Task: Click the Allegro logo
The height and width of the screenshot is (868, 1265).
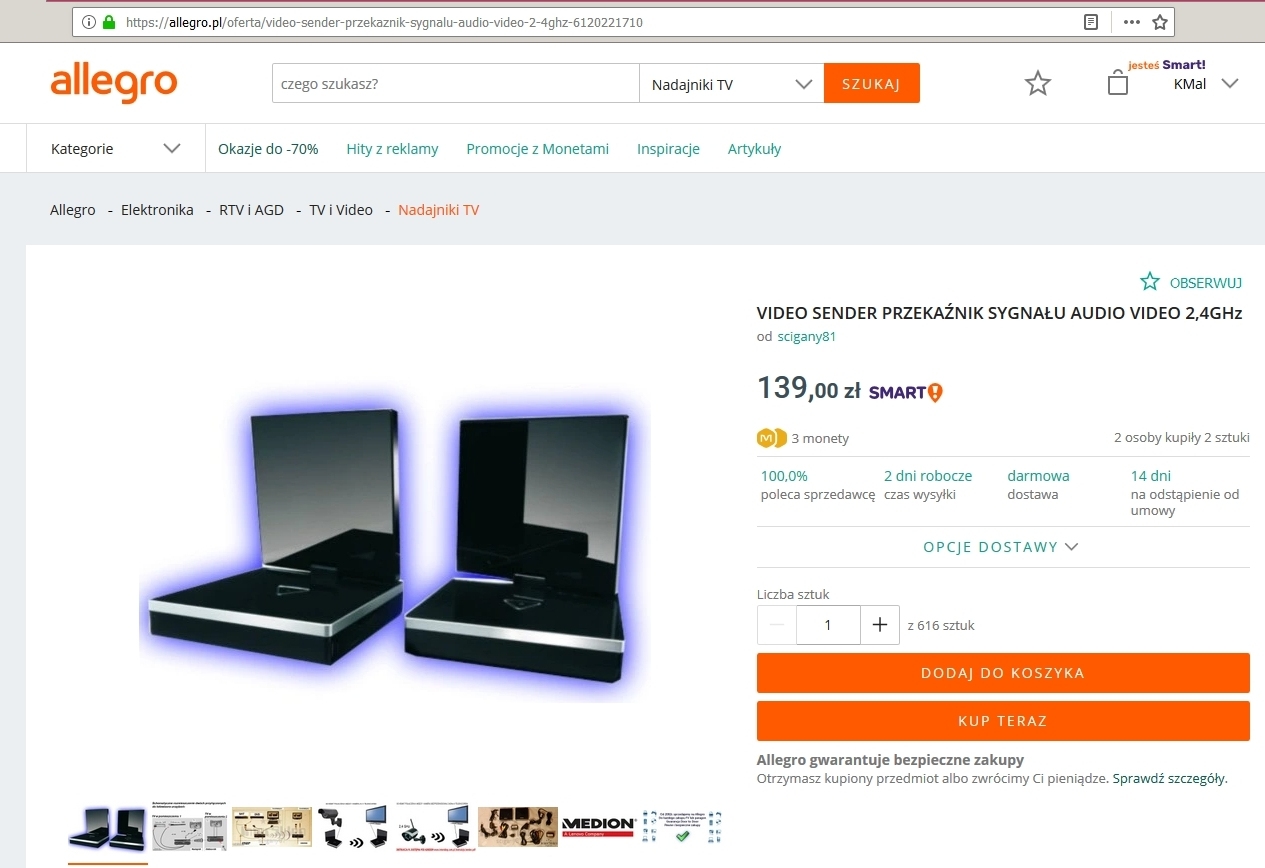Action: [114, 84]
